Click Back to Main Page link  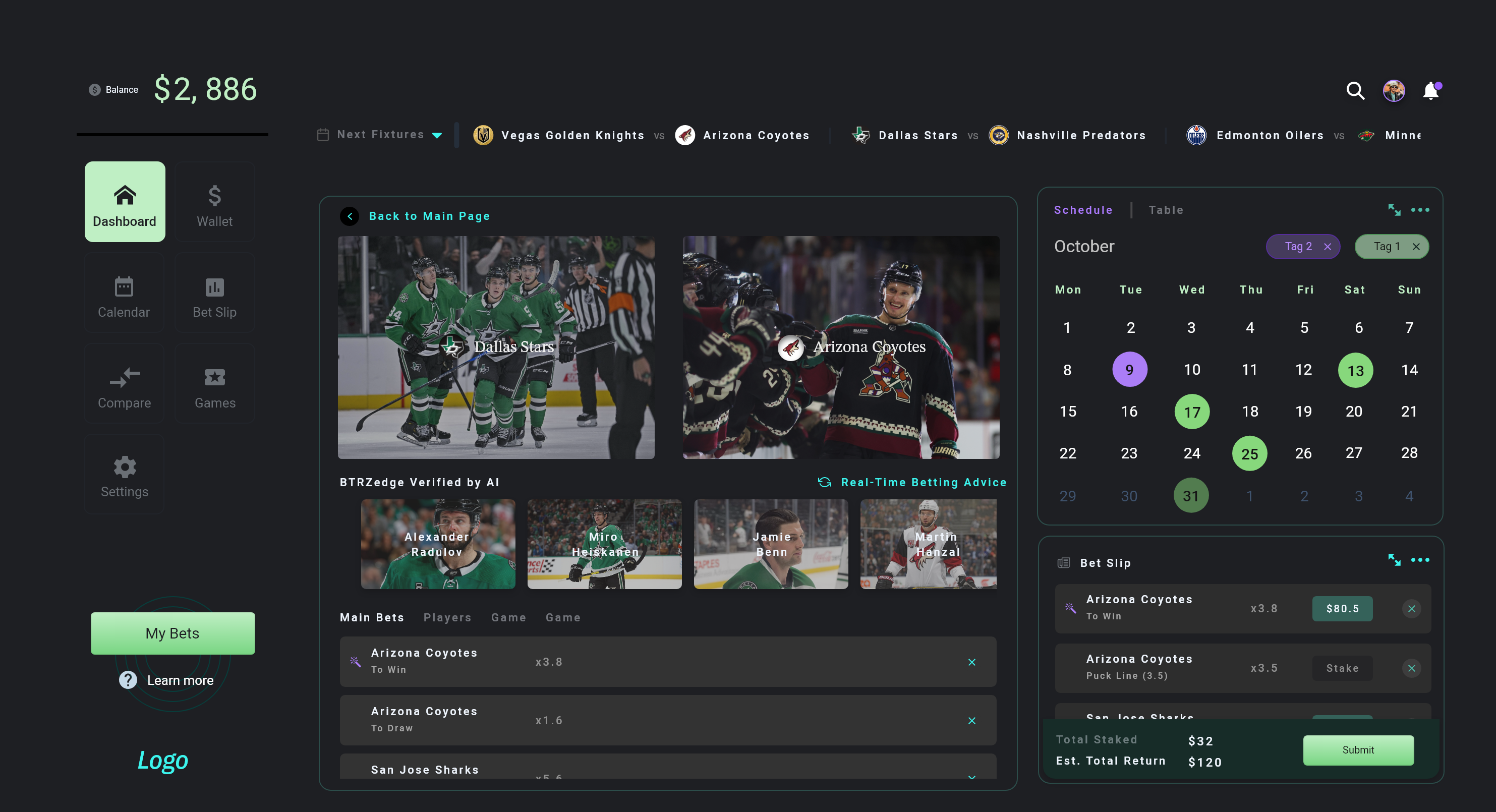429,216
